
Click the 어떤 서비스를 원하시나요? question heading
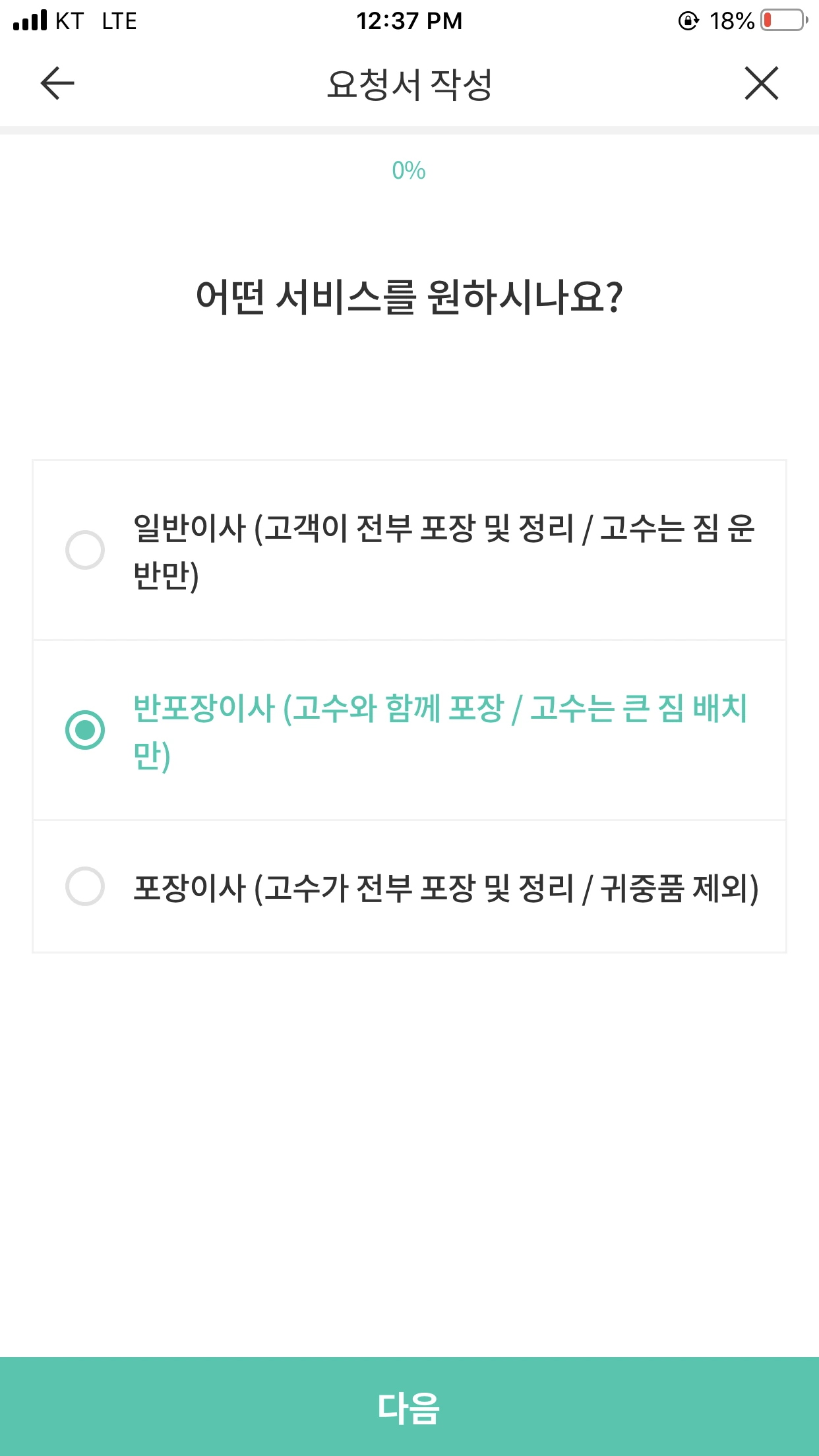[x=409, y=297]
